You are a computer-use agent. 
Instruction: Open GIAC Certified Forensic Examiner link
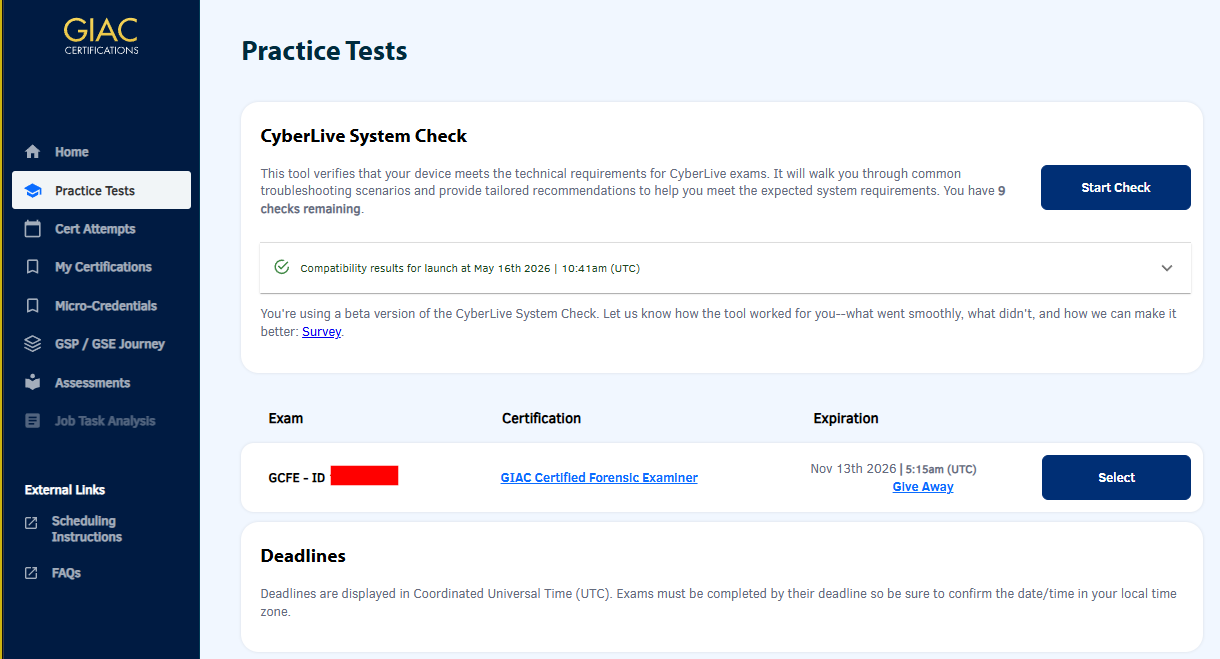click(599, 478)
